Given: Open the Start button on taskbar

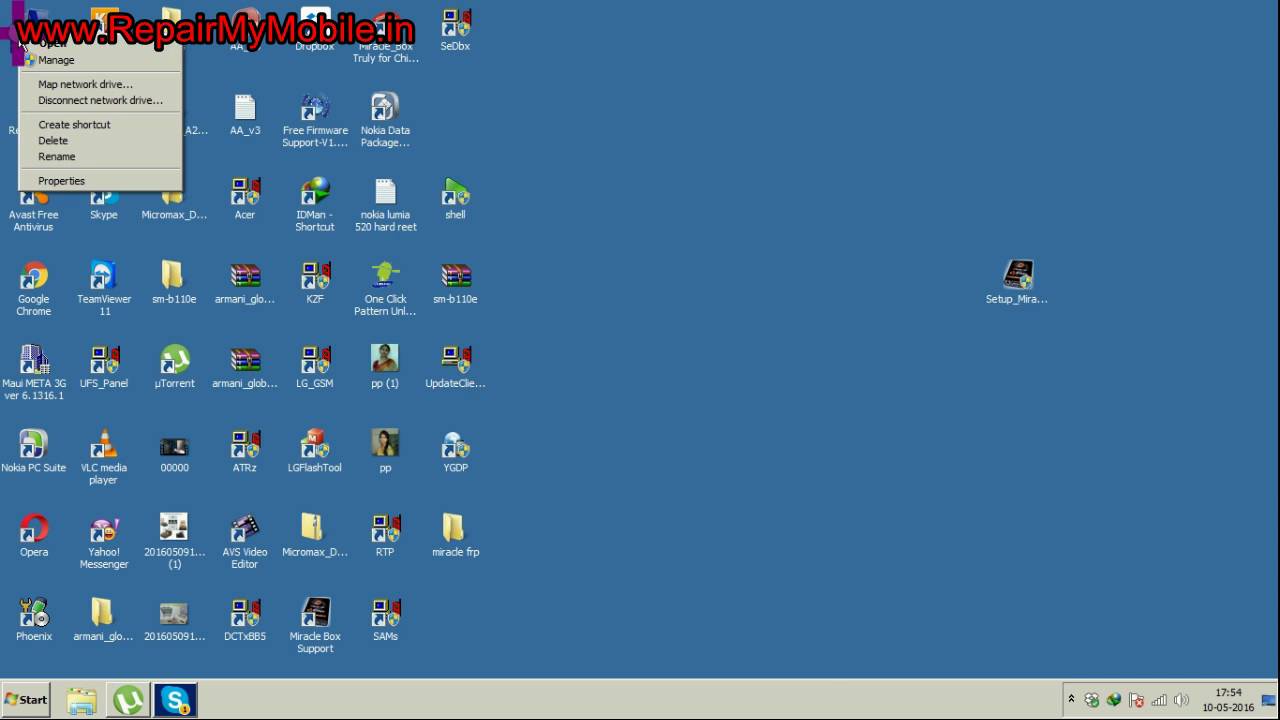Looking at the screenshot, I should tap(26, 700).
